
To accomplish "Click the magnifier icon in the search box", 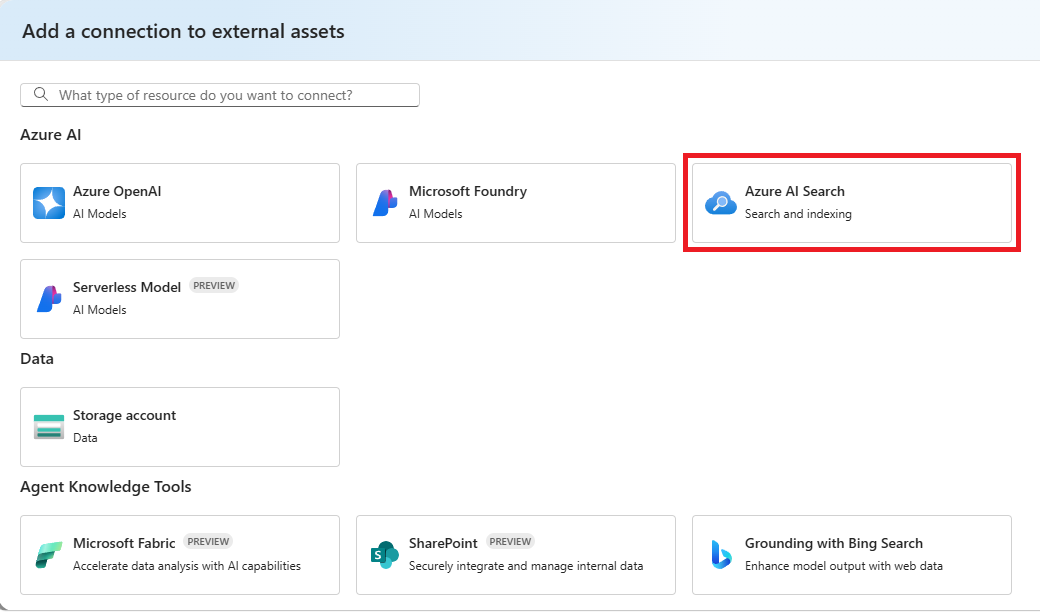I will click(41, 94).
